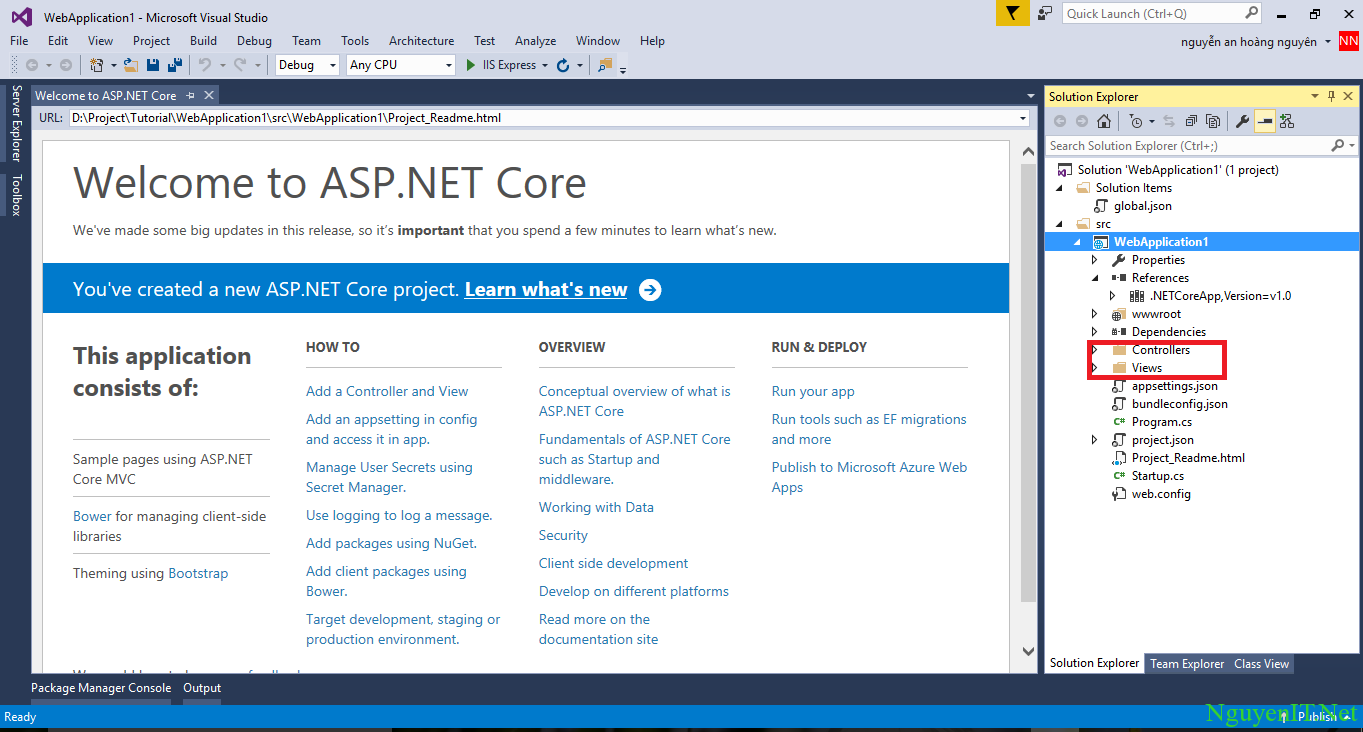The image size is (1363, 732).
Task: Click the Add a Controller and View link
Action: [387, 391]
